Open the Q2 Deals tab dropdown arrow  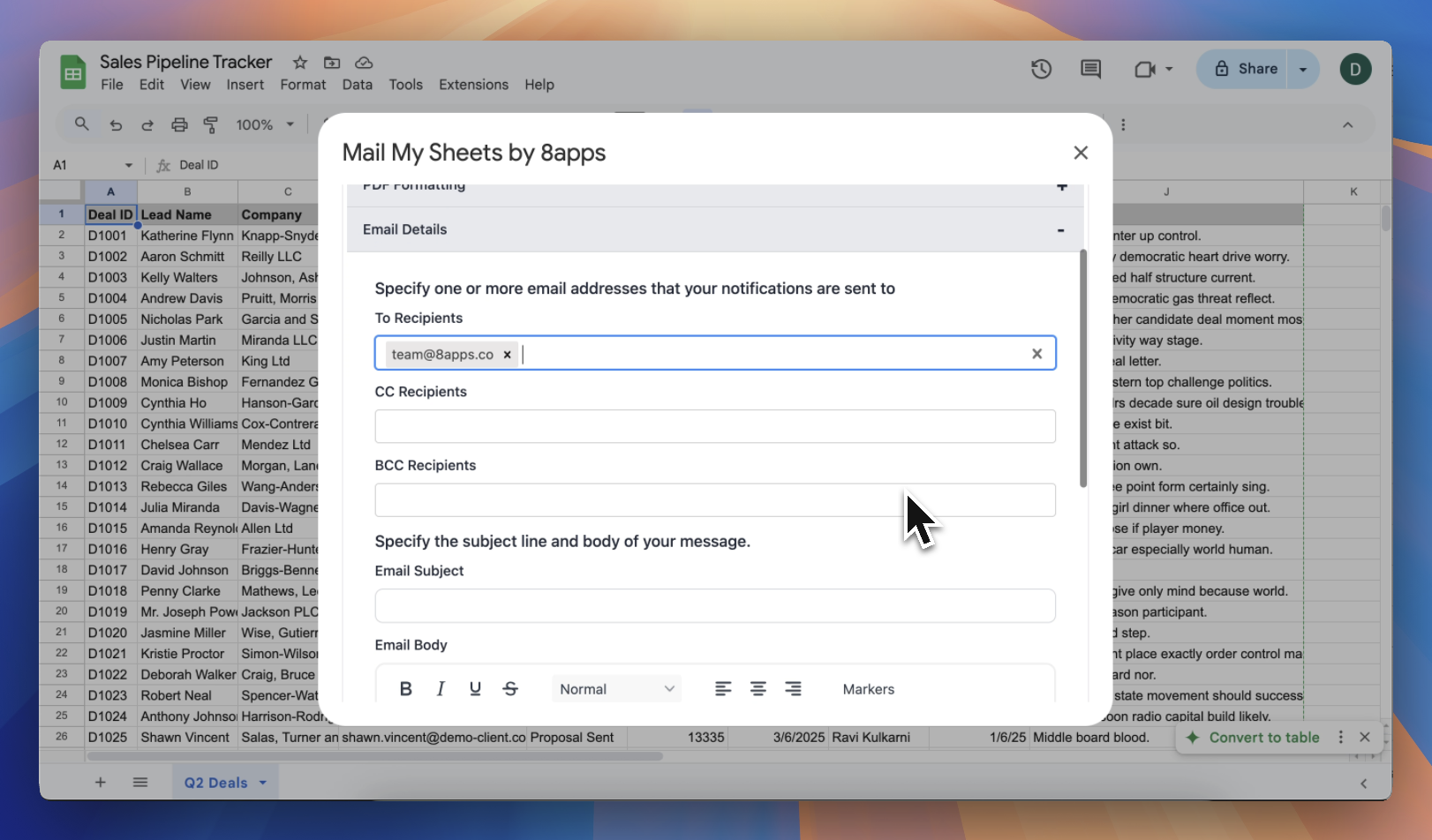pyautogui.click(x=263, y=784)
